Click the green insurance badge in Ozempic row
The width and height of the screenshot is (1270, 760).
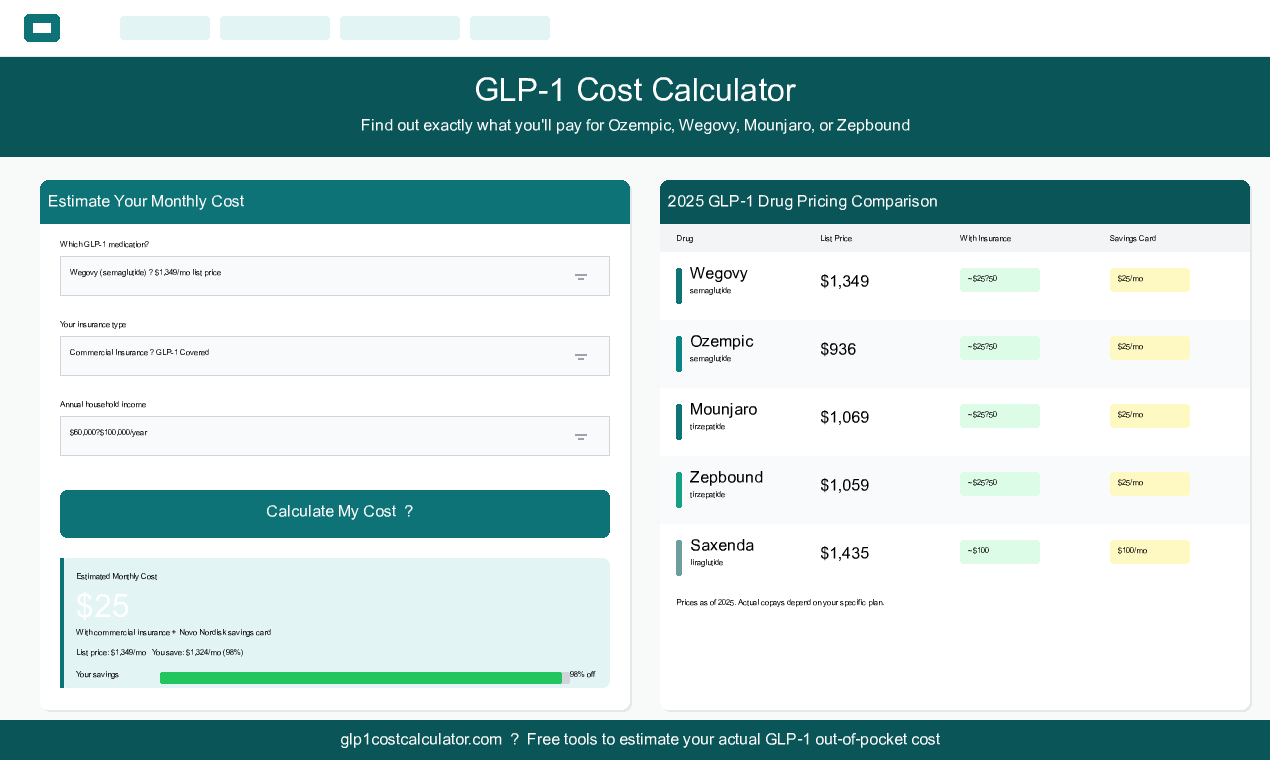tap(1000, 348)
